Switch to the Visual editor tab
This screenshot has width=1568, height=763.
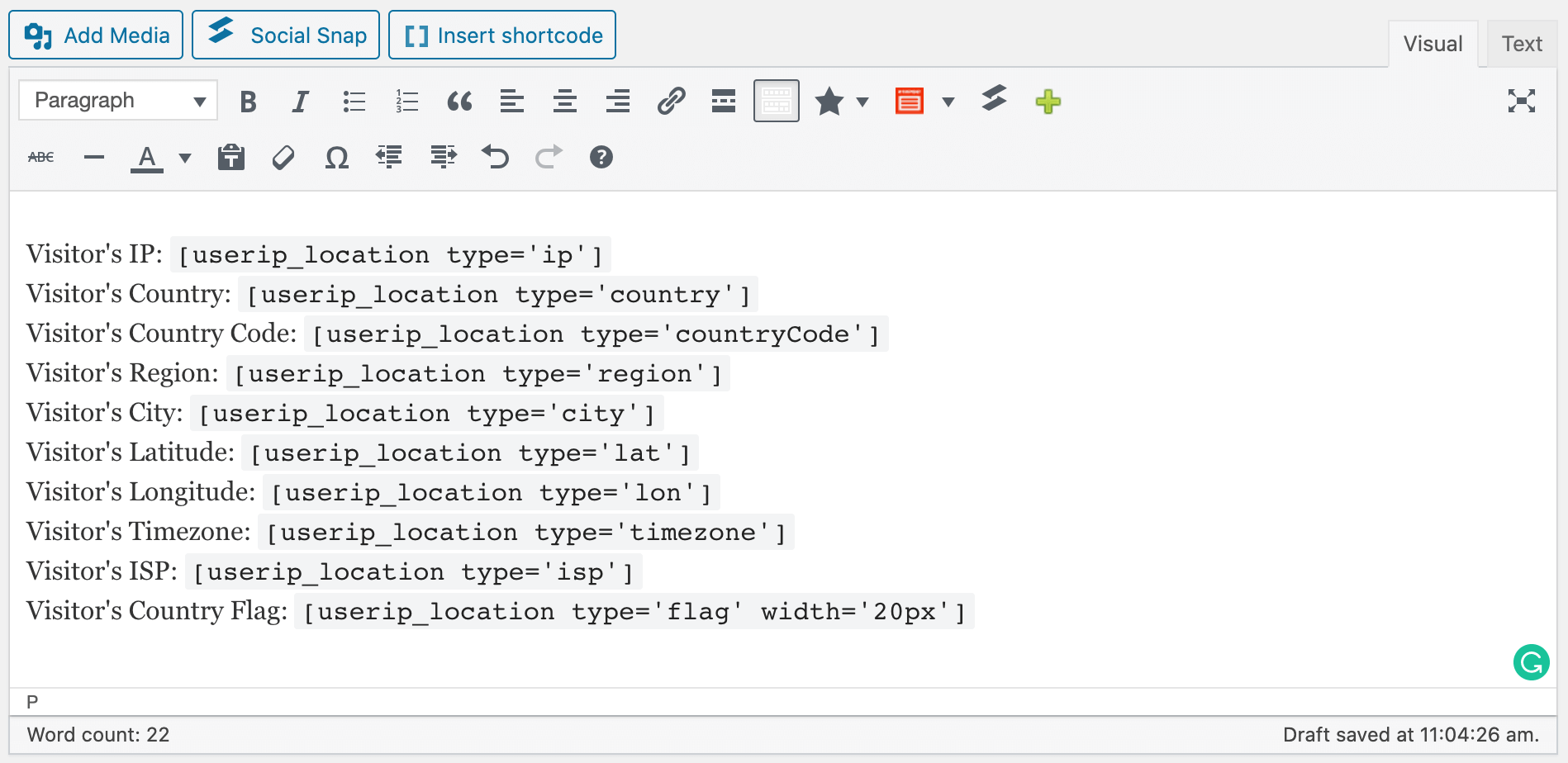[1433, 44]
